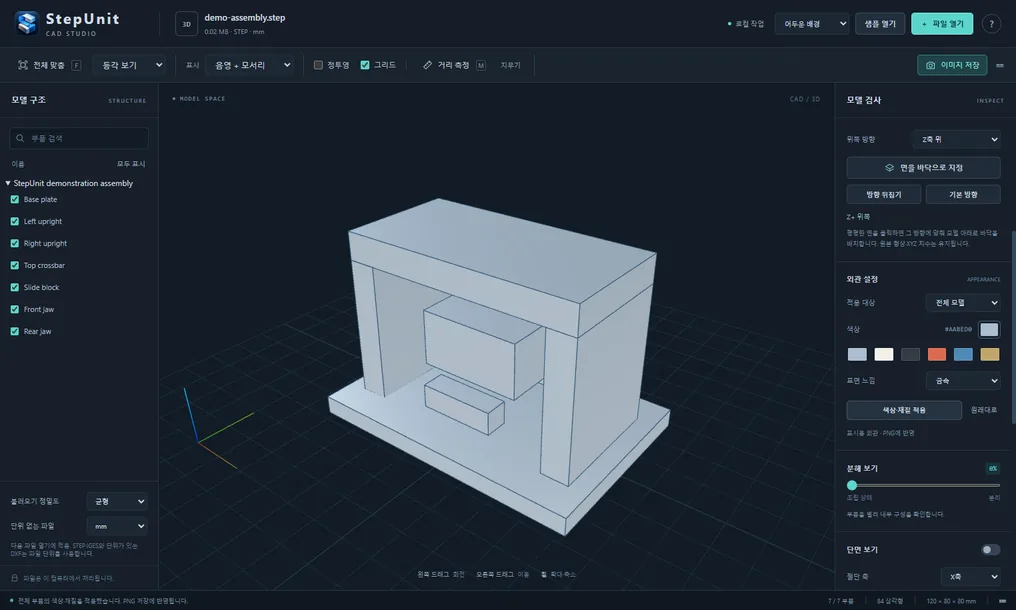
Task: Click the fit-all (전체 맞춤) frame icon
Action: click(x=23, y=65)
